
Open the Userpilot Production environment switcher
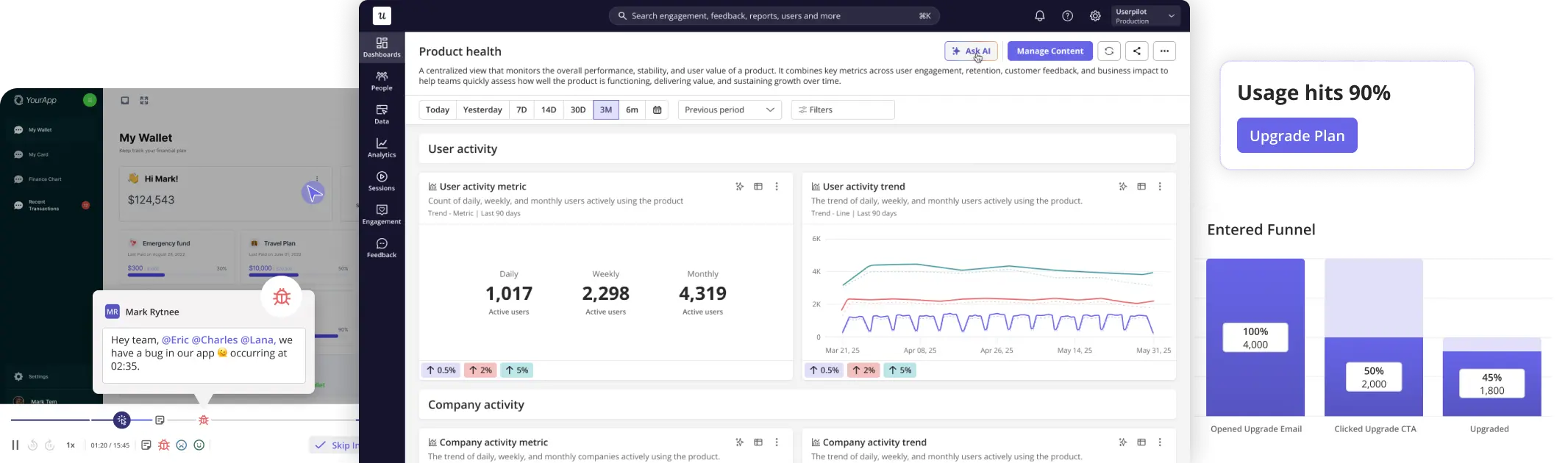[1145, 16]
